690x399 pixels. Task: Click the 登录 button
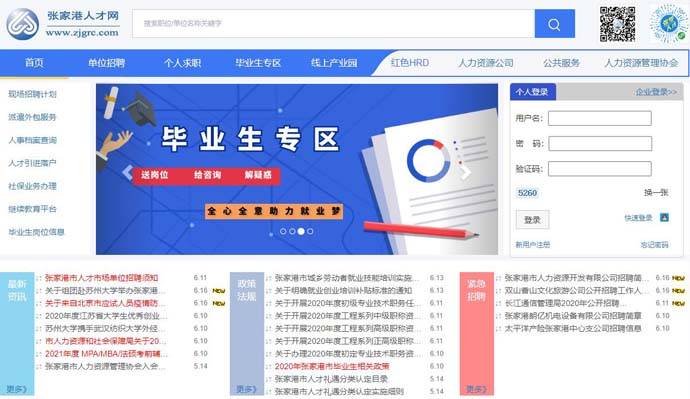(x=532, y=220)
